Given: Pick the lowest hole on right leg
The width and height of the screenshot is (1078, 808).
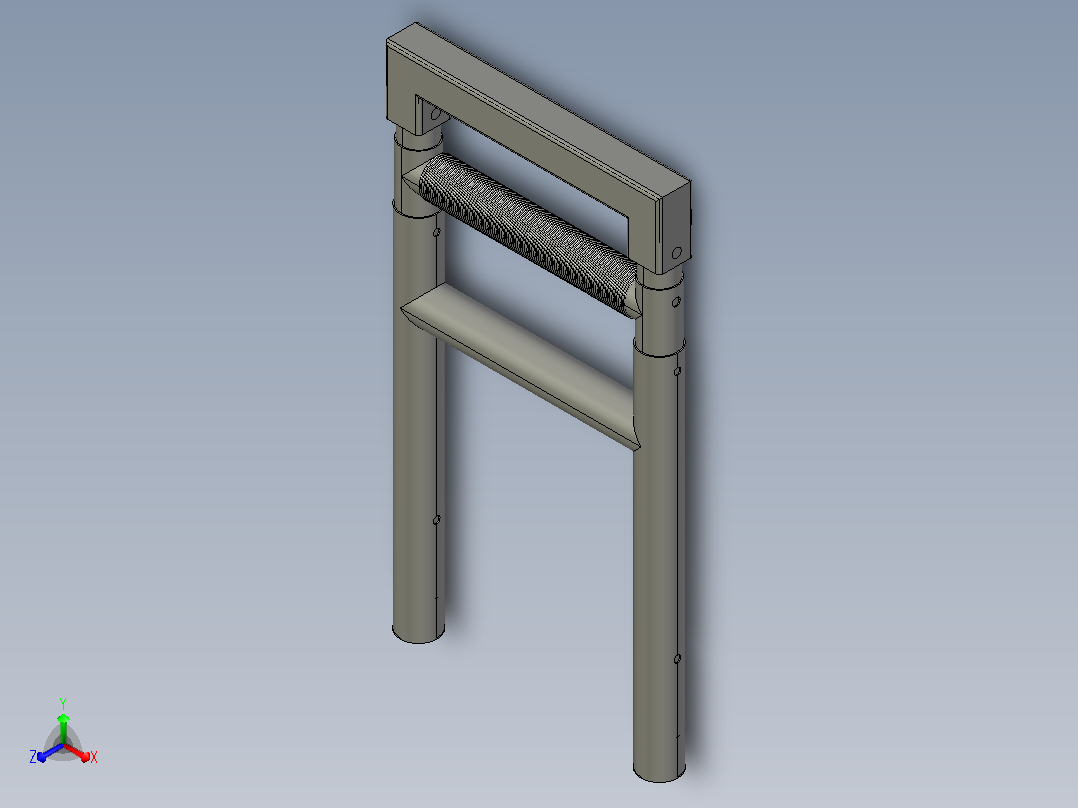Looking at the screenshot, I should (x=677, y=659).
